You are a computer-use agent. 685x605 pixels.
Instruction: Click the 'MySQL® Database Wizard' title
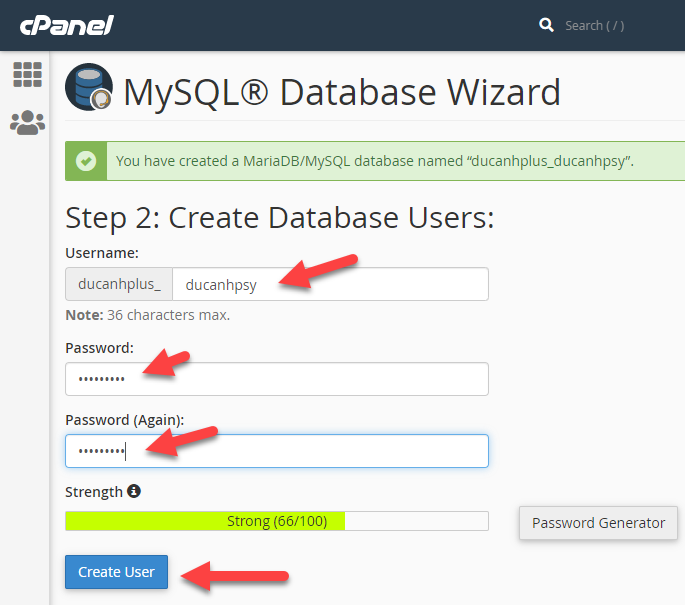pyautogui.click(x=342, y=92)
